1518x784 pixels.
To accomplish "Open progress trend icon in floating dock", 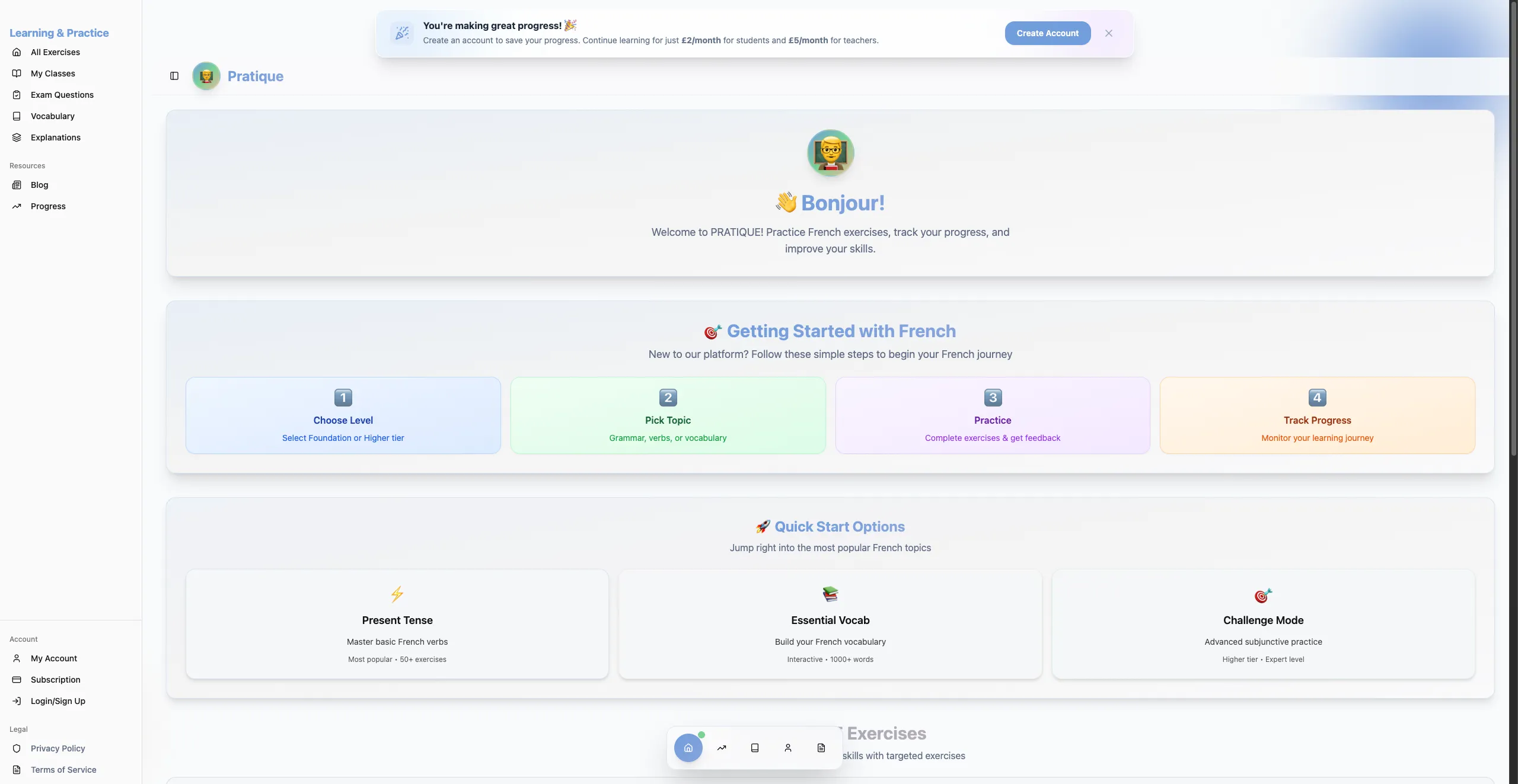I will [x=722, y=748].
